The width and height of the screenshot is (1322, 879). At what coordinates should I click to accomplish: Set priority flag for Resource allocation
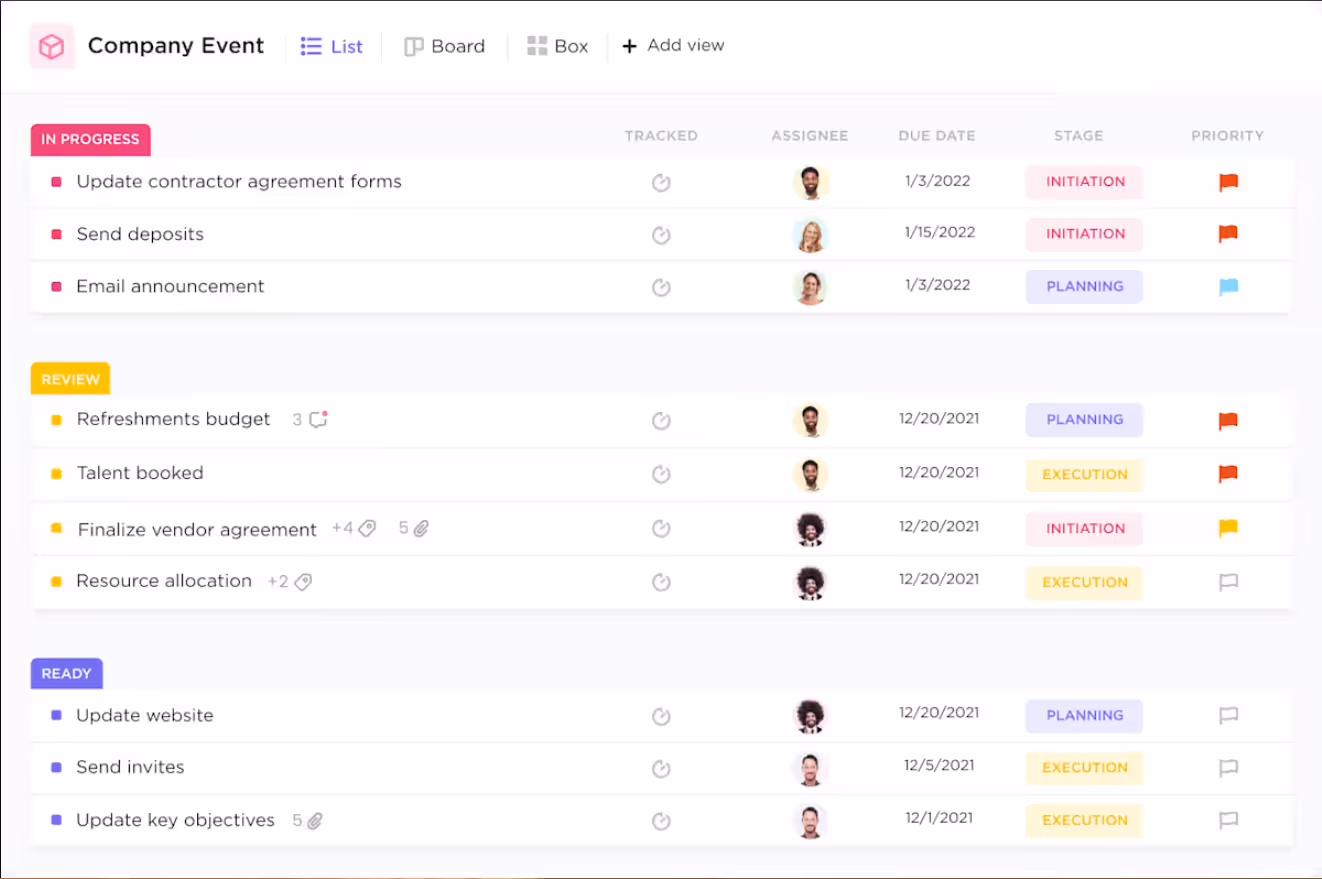[x=1228, y=582]
